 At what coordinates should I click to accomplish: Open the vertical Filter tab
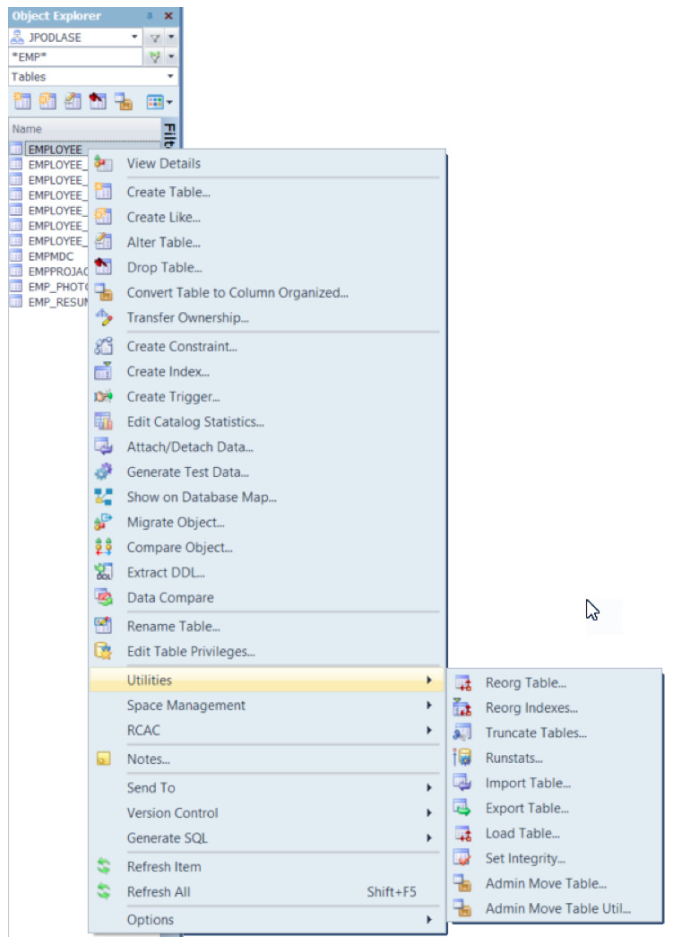(x=169, y=134)
